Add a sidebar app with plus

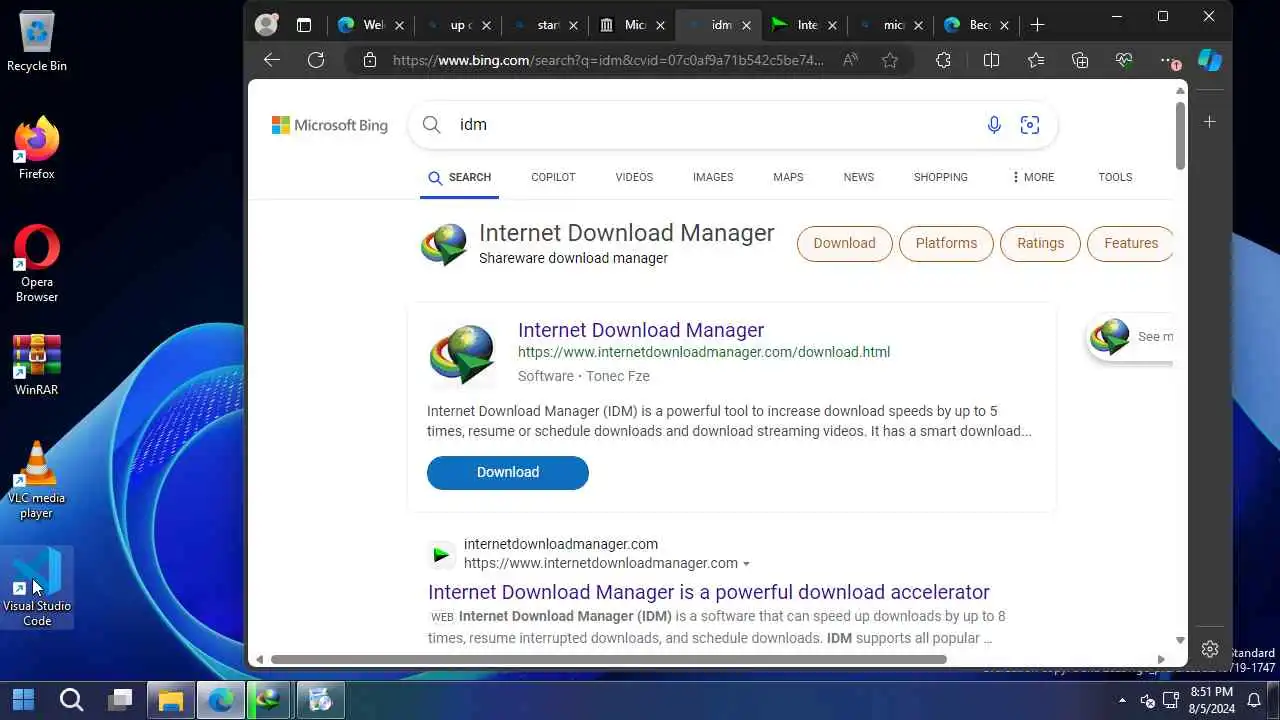[1210, 121]
